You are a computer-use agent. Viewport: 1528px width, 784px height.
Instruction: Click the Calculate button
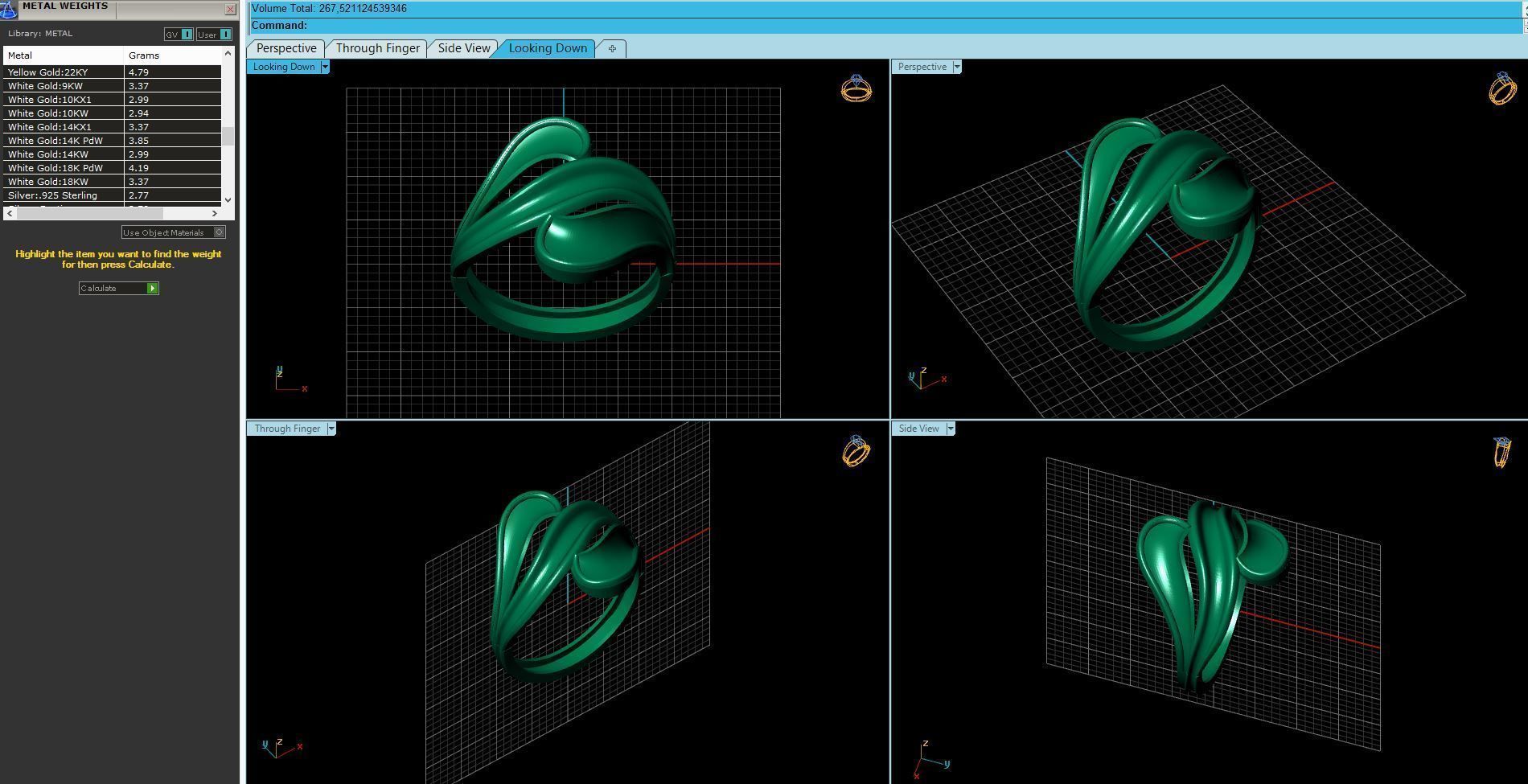[x=119, y=288]
